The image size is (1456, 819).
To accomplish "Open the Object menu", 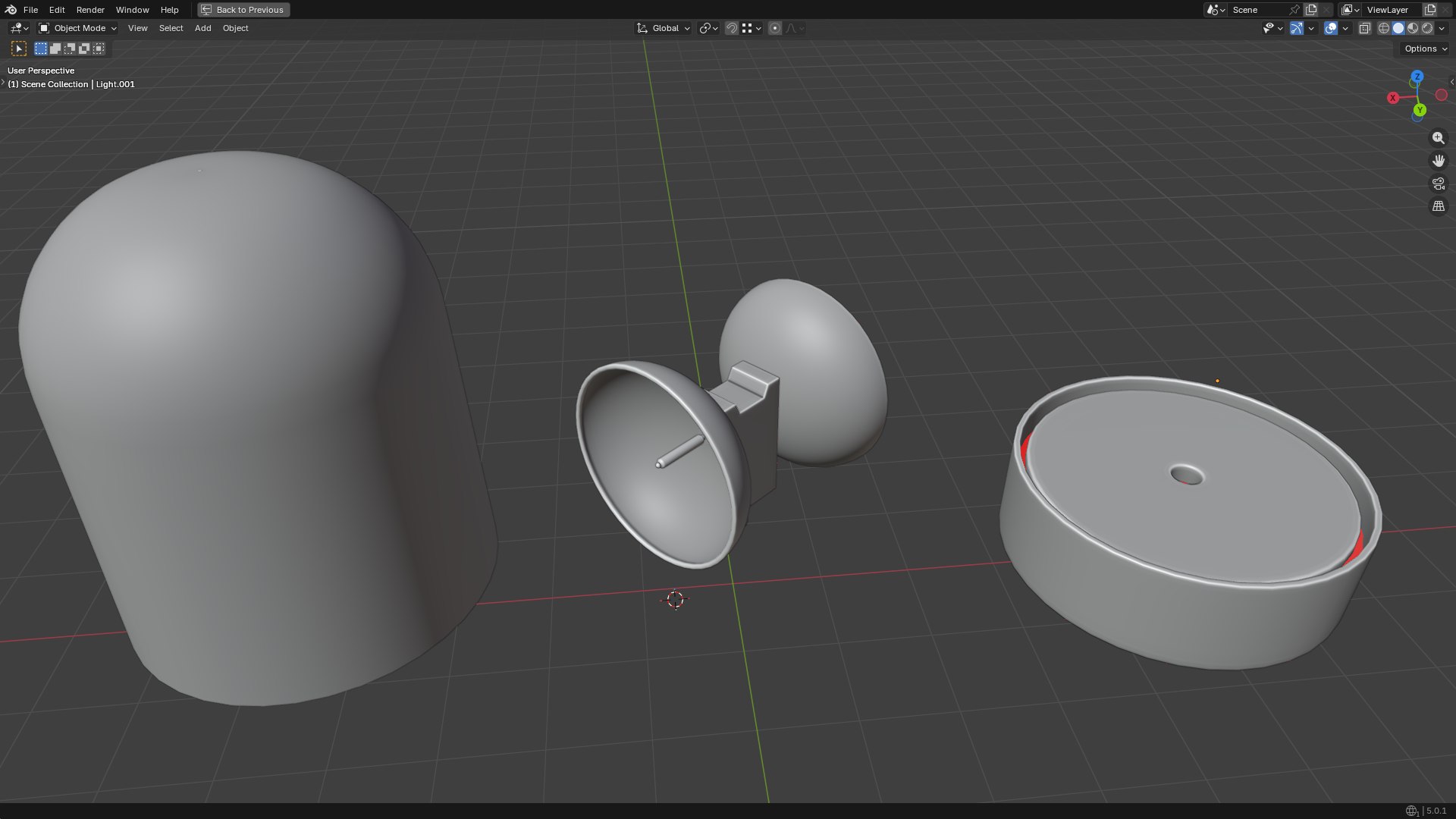I will (235, 28).
